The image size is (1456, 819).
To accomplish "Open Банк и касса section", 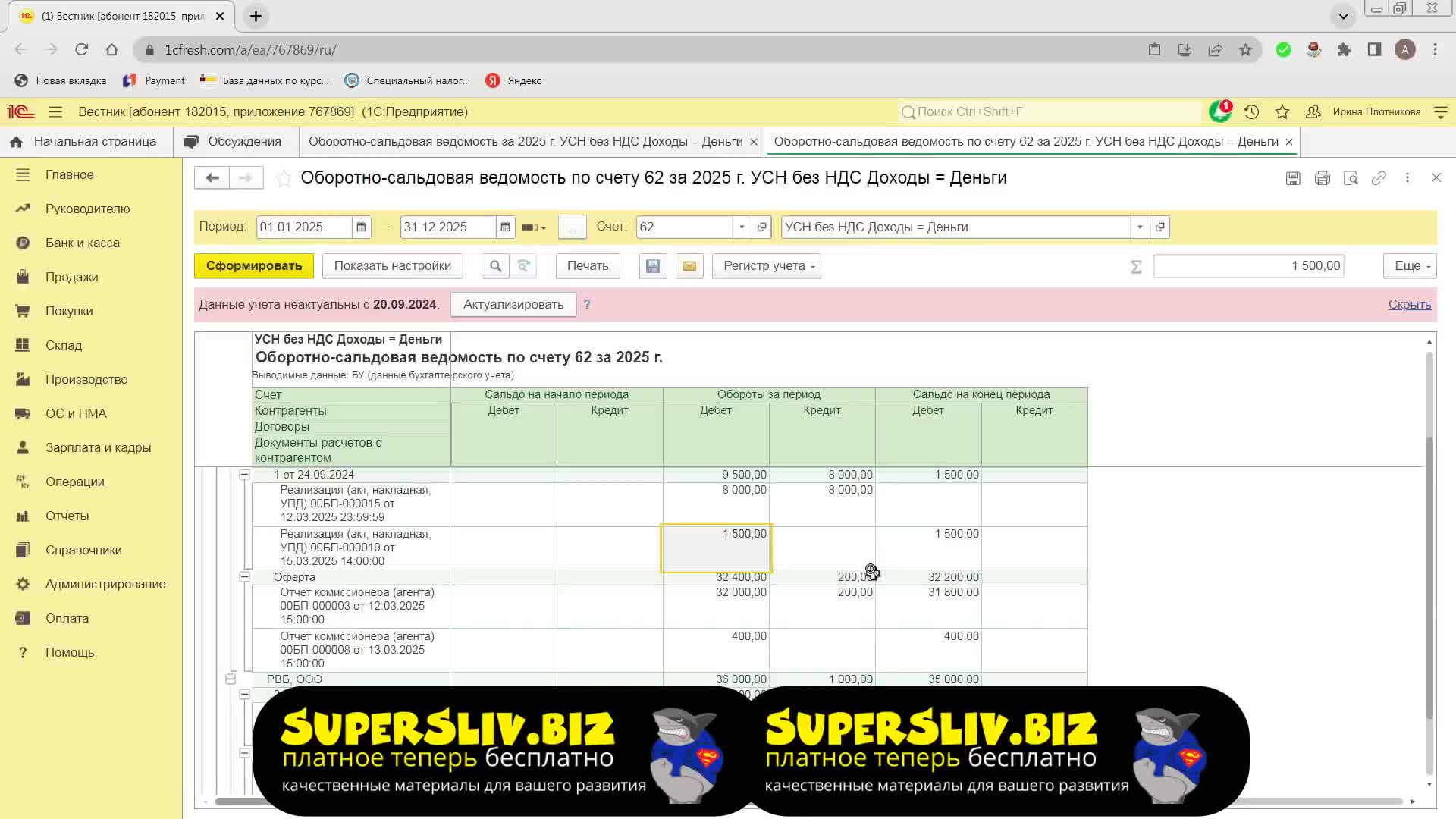I will click(x=83, y=243).
